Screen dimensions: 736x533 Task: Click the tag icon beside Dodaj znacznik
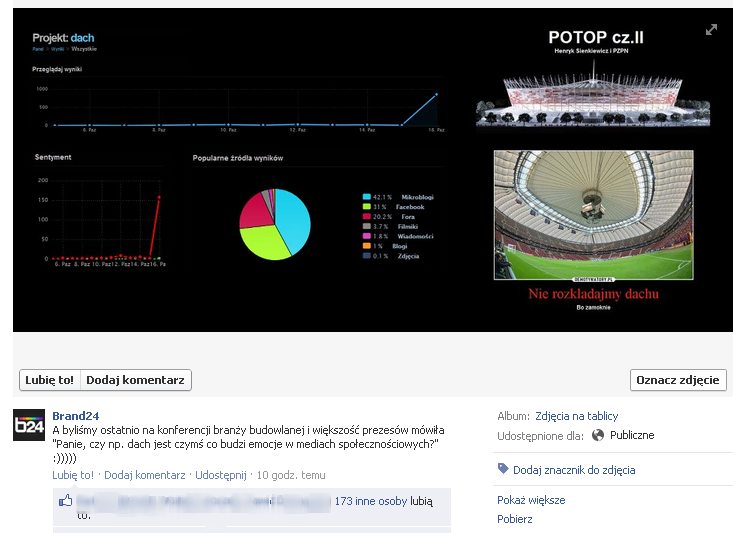[x=502, y=469]
